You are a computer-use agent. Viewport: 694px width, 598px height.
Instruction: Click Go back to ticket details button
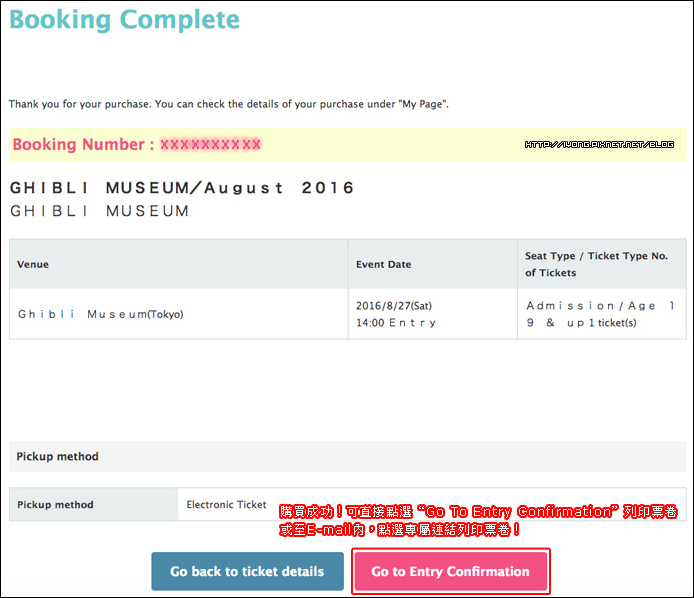point(247,571)
